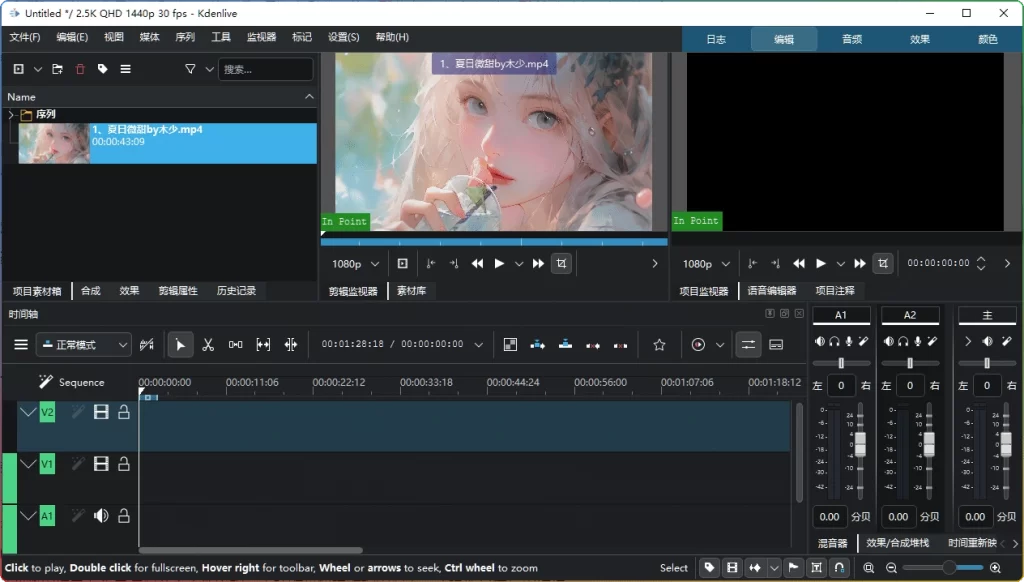
Task: Switch to the 音频 workspace tab
Action: 851,39
